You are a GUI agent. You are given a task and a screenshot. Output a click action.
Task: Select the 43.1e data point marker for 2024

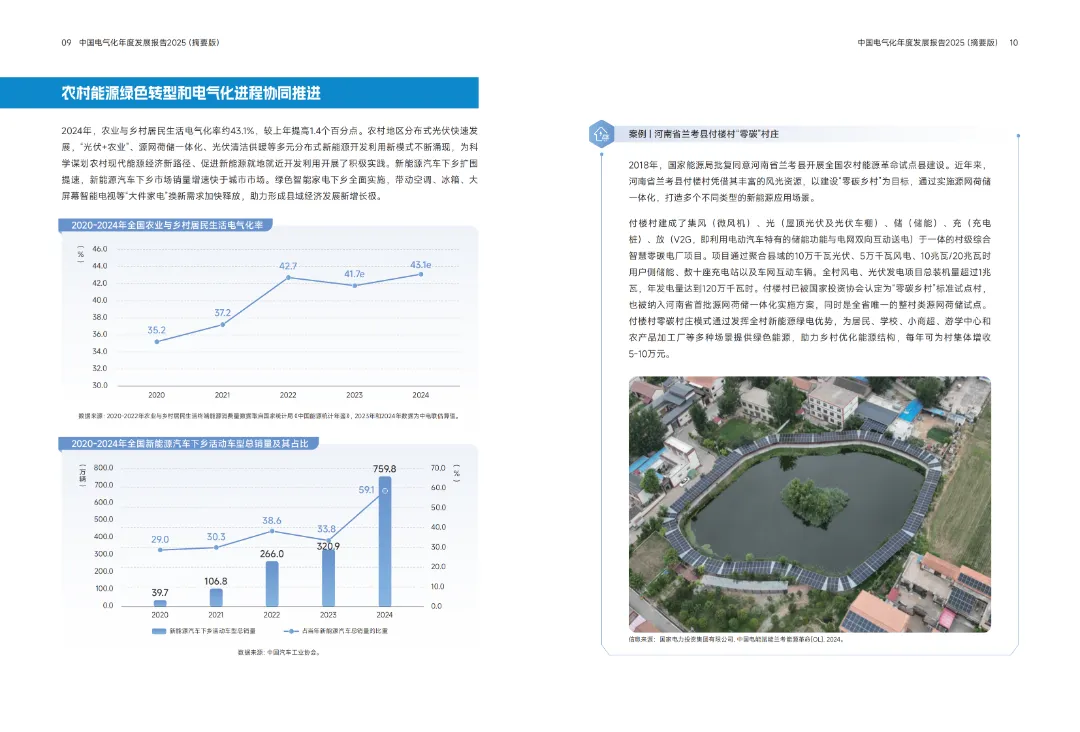[421, 274]
